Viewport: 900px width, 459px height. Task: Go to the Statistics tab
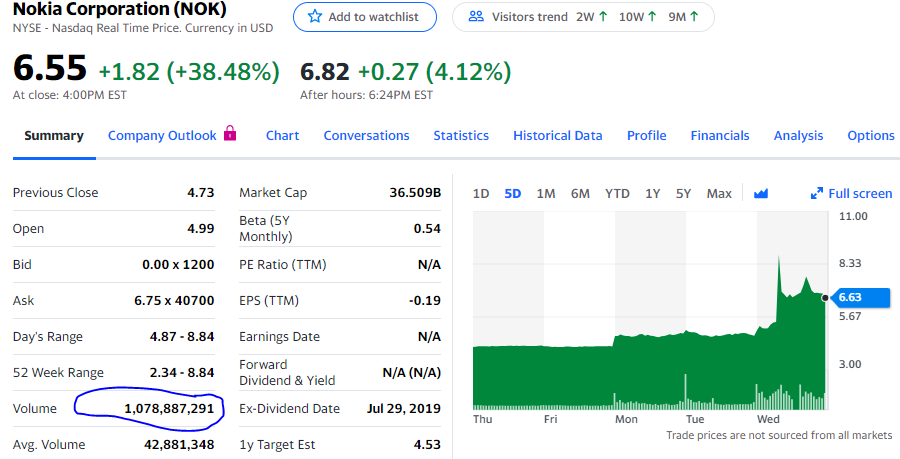[x=461, y=135]
